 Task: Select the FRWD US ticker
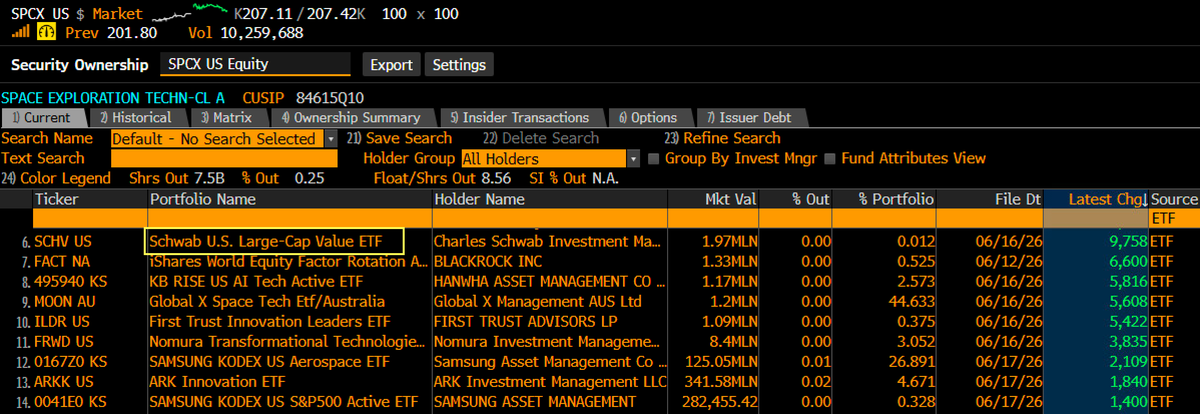click(62, 341)
